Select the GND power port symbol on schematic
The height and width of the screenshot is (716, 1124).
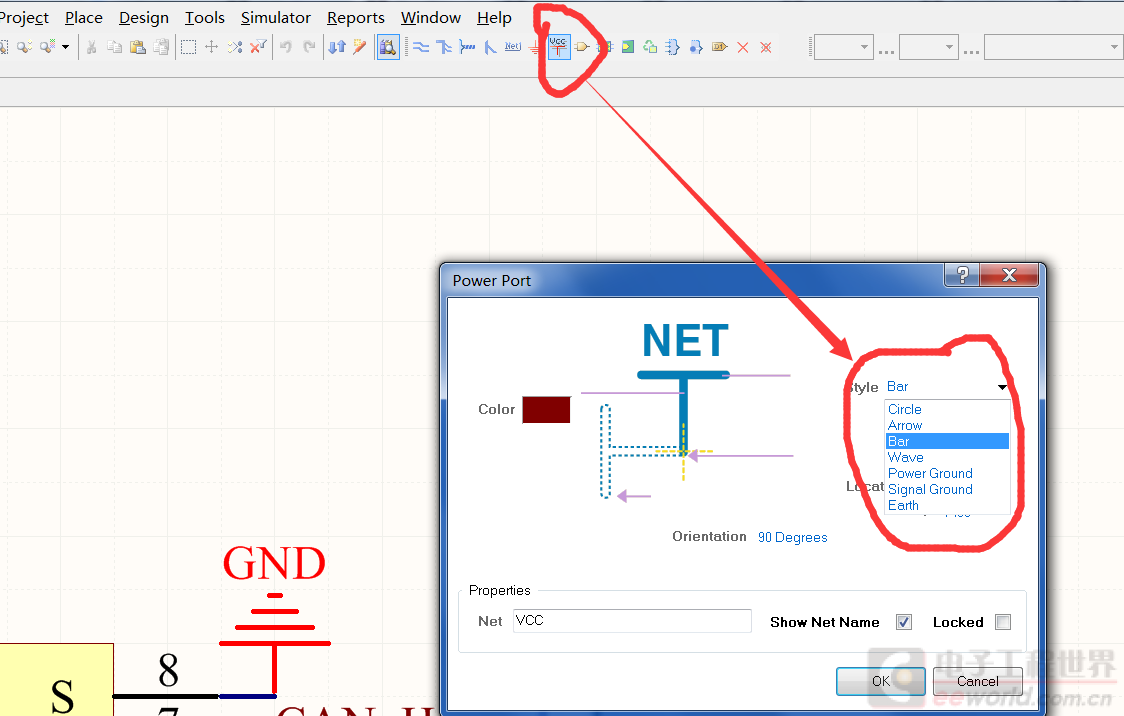[275, 618]
